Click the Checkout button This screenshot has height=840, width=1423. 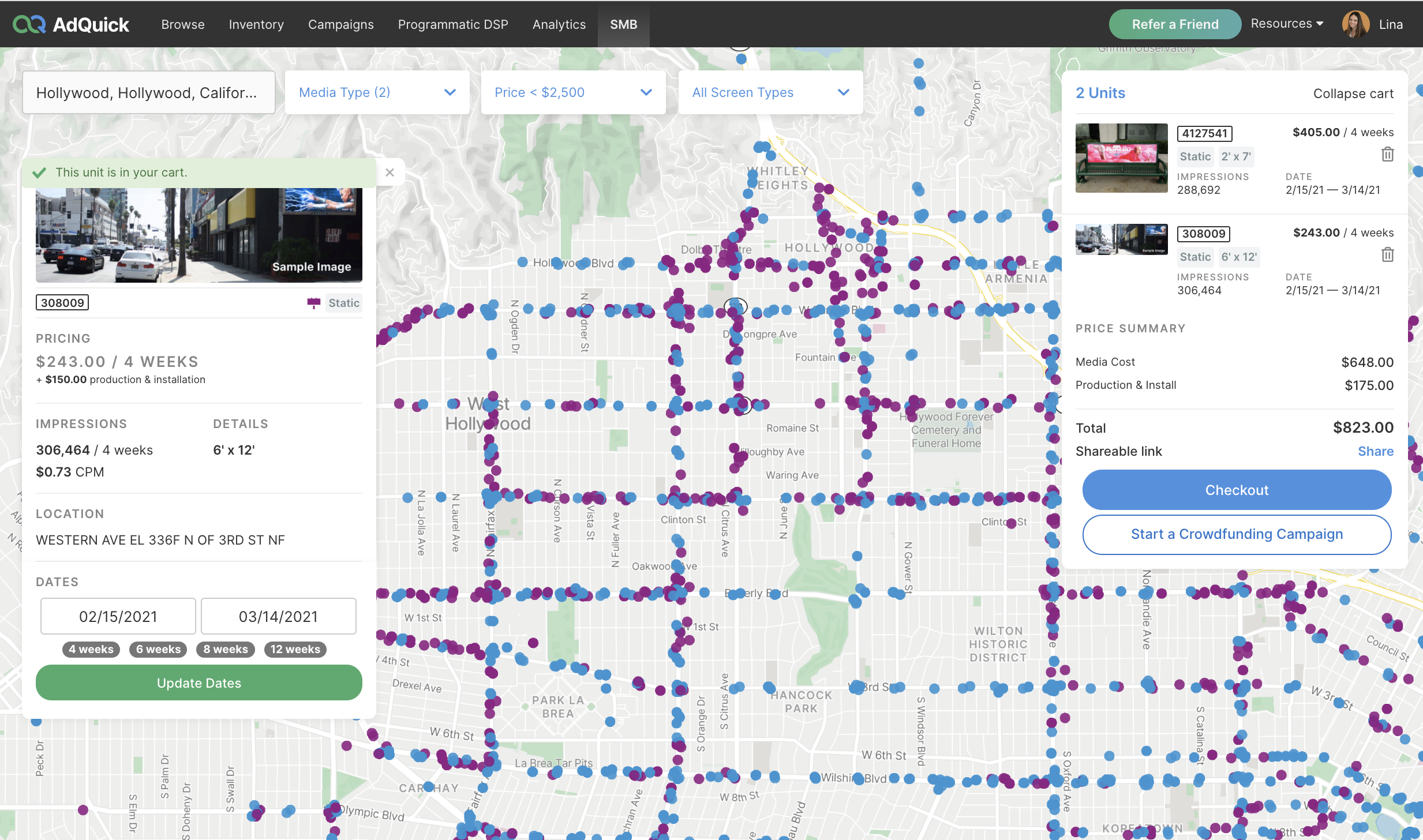click(1236, 490)
